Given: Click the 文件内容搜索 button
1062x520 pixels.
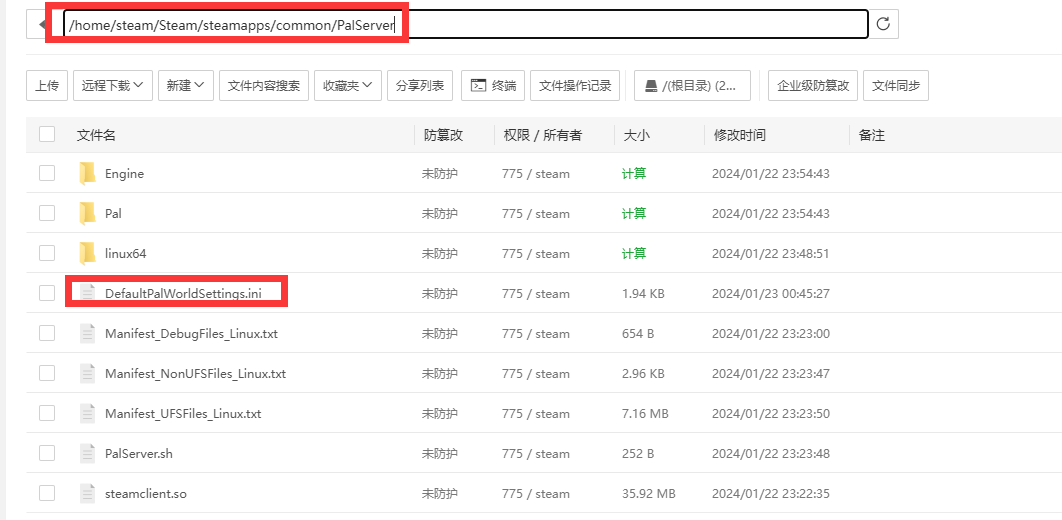Looking at the screenshot, I should [x=264, y=85].
